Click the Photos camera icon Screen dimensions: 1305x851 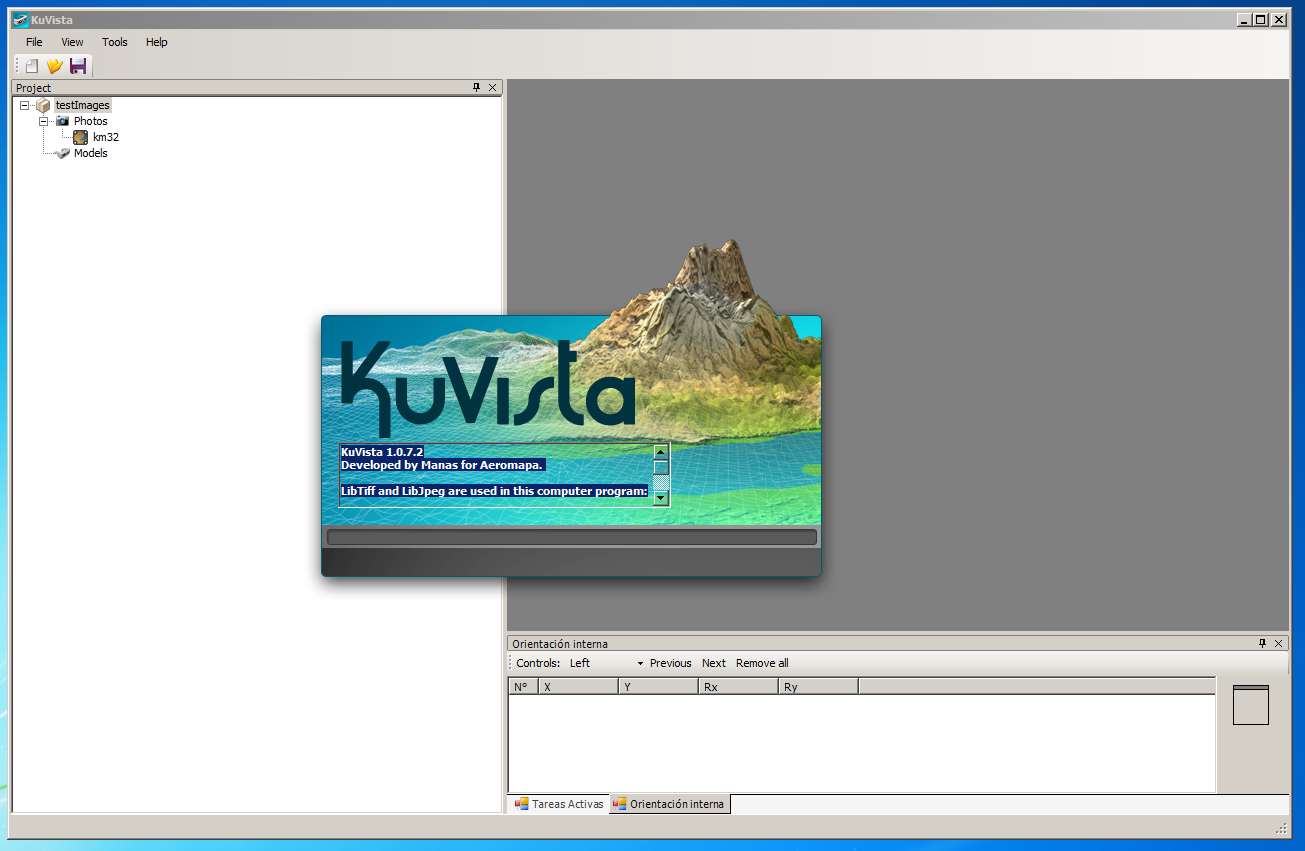(x=62, y=121)
